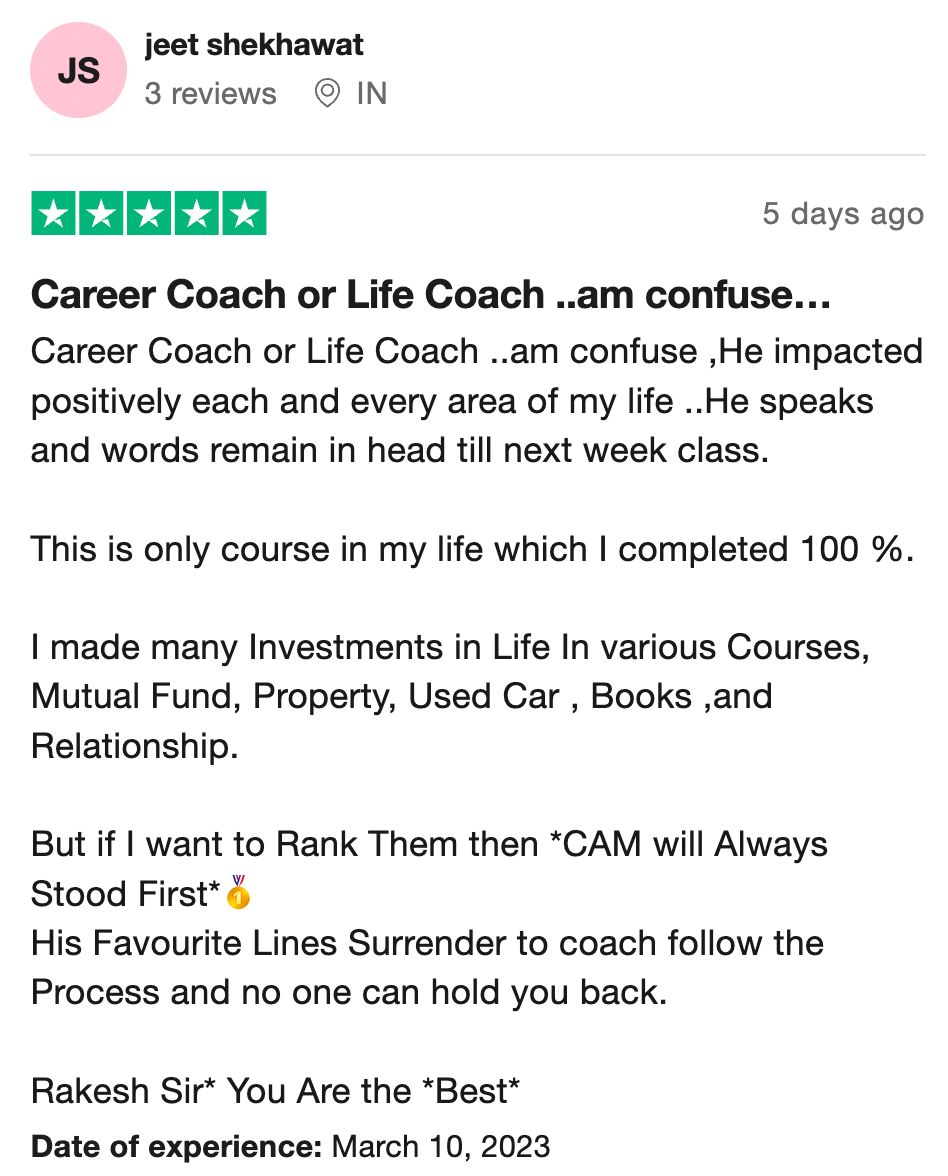This screenshot has width=948, height=1176.
Task: Click the JS reviewer avatar circle
Action: coord(79,71)
